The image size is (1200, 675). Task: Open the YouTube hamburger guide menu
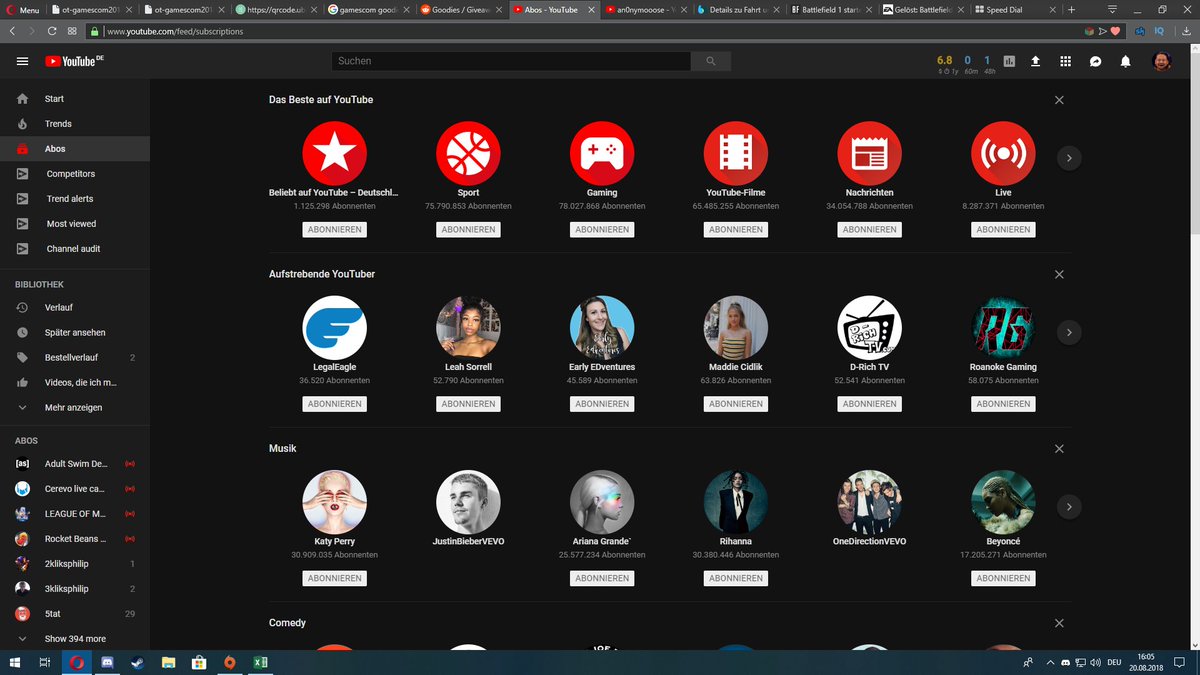pyautogui.click(x=22, y=61)
